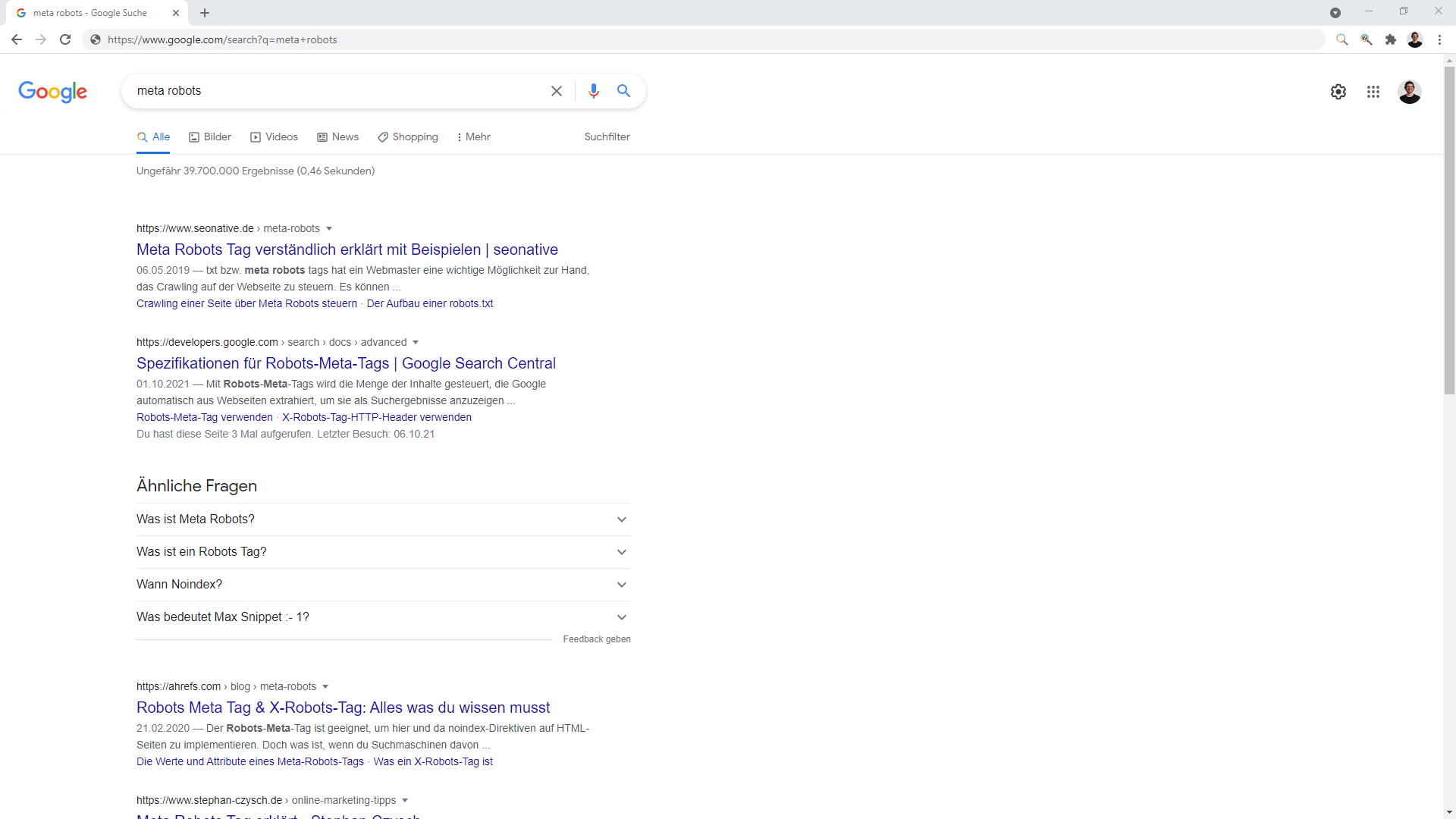Image resolution: width=1456 pixels, height=819 pixels.
Task: Open 'Meta Robots Tag verständlich erklärt' seonative result
Action: pos(347,249)
